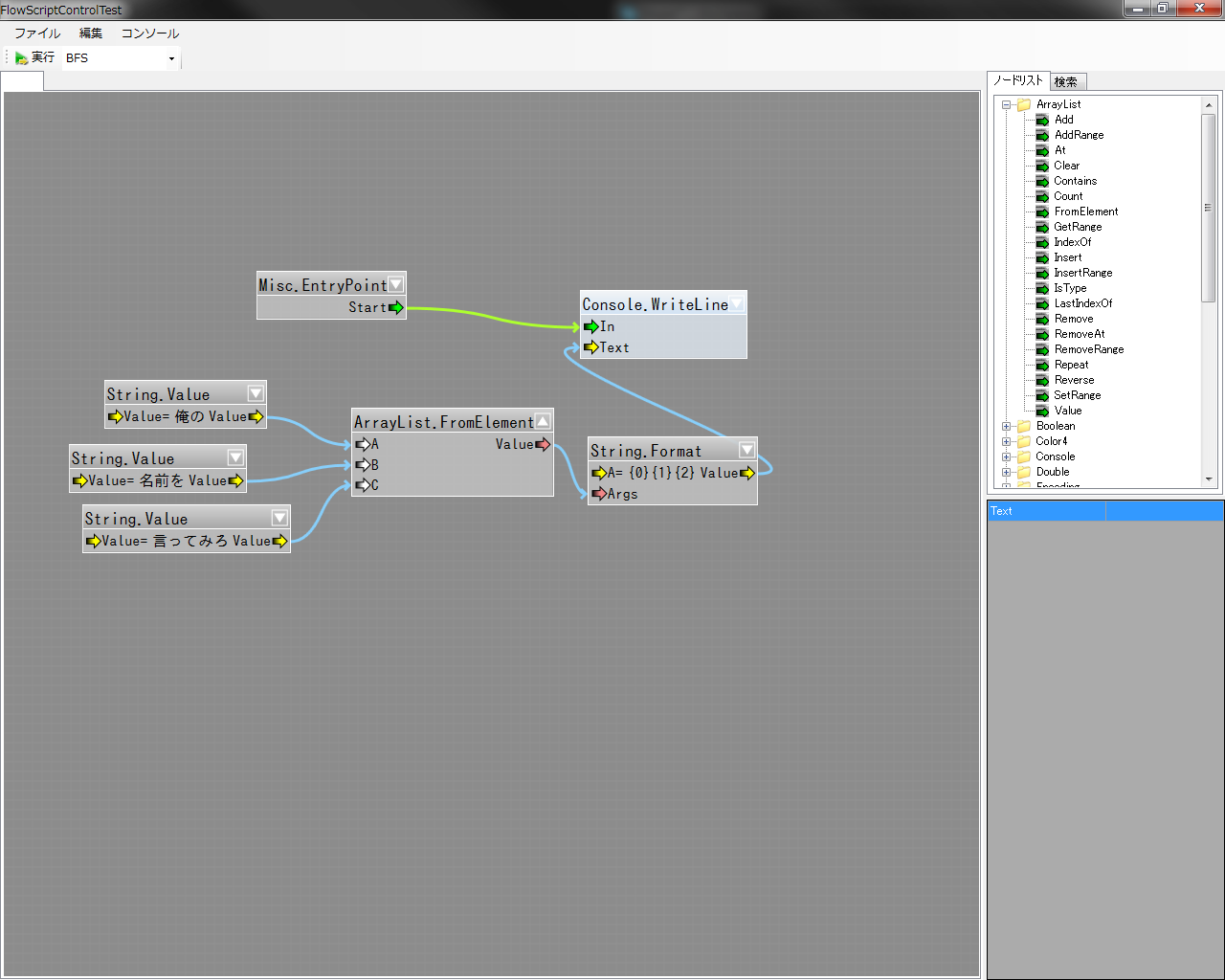Screen dimensions: 1225x980
Task: Select the Reverse node in the list
Action: (x=1074, y=380)
